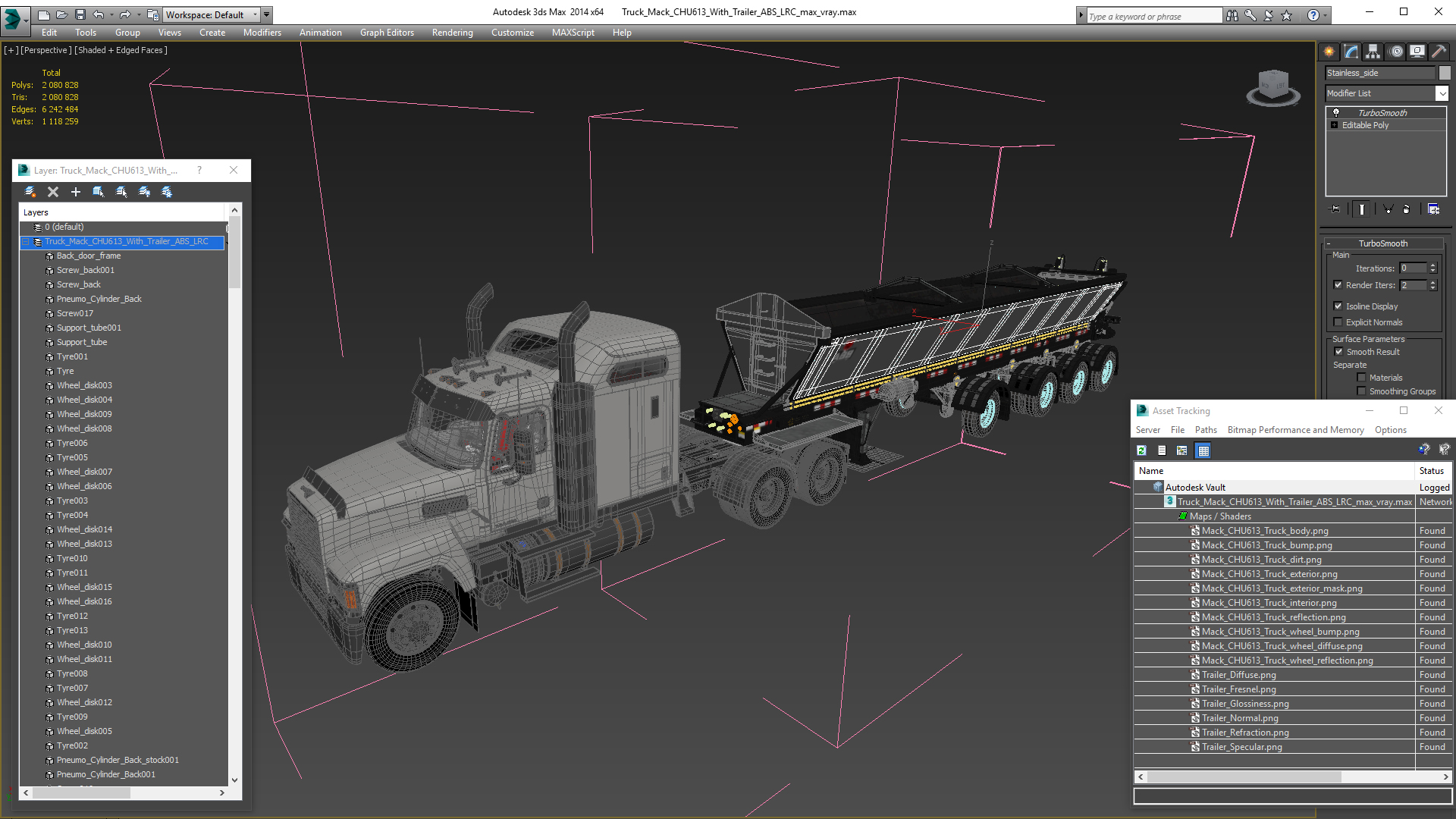Toggle the Isoline Display checkbox
The height and width of the screenshot is (819, 1456).
1338,306
